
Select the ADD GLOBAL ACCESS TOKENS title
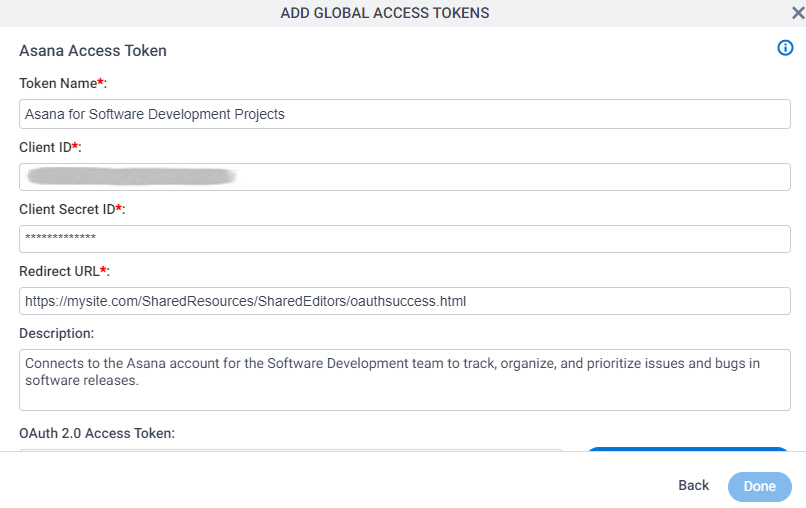(384, 13)
